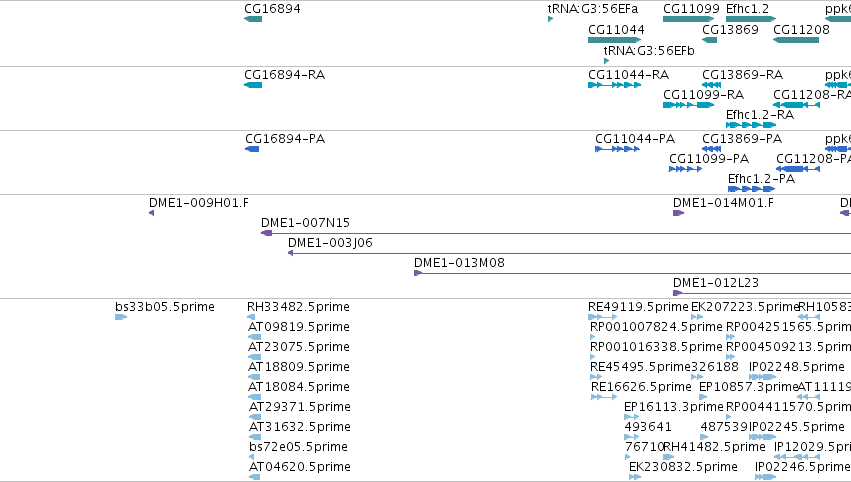Screen dimensions: 851x482
Task: Open the CG13869-RA transcript label
Action: [742, 75]
